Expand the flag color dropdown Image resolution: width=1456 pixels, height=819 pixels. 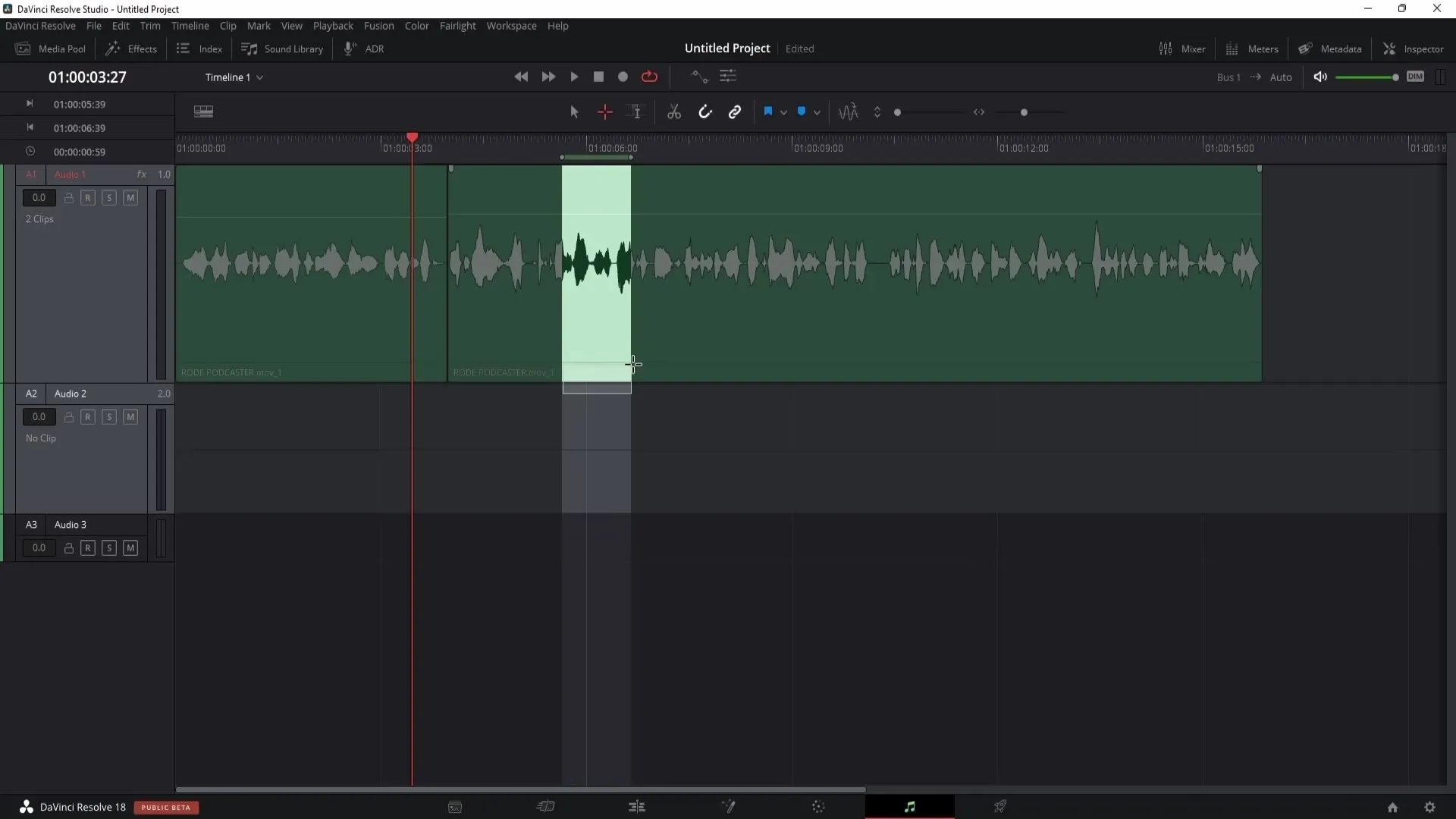783,113
